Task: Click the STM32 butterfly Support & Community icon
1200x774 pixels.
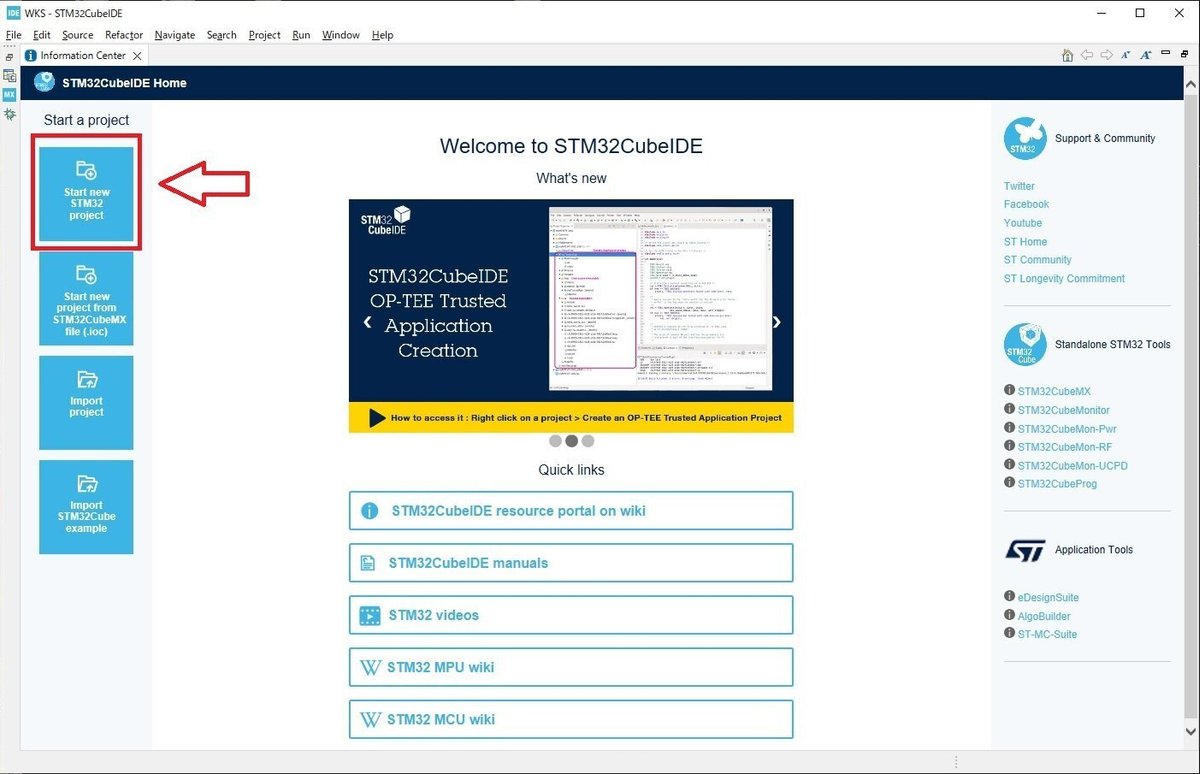Action: (1025, 139)
